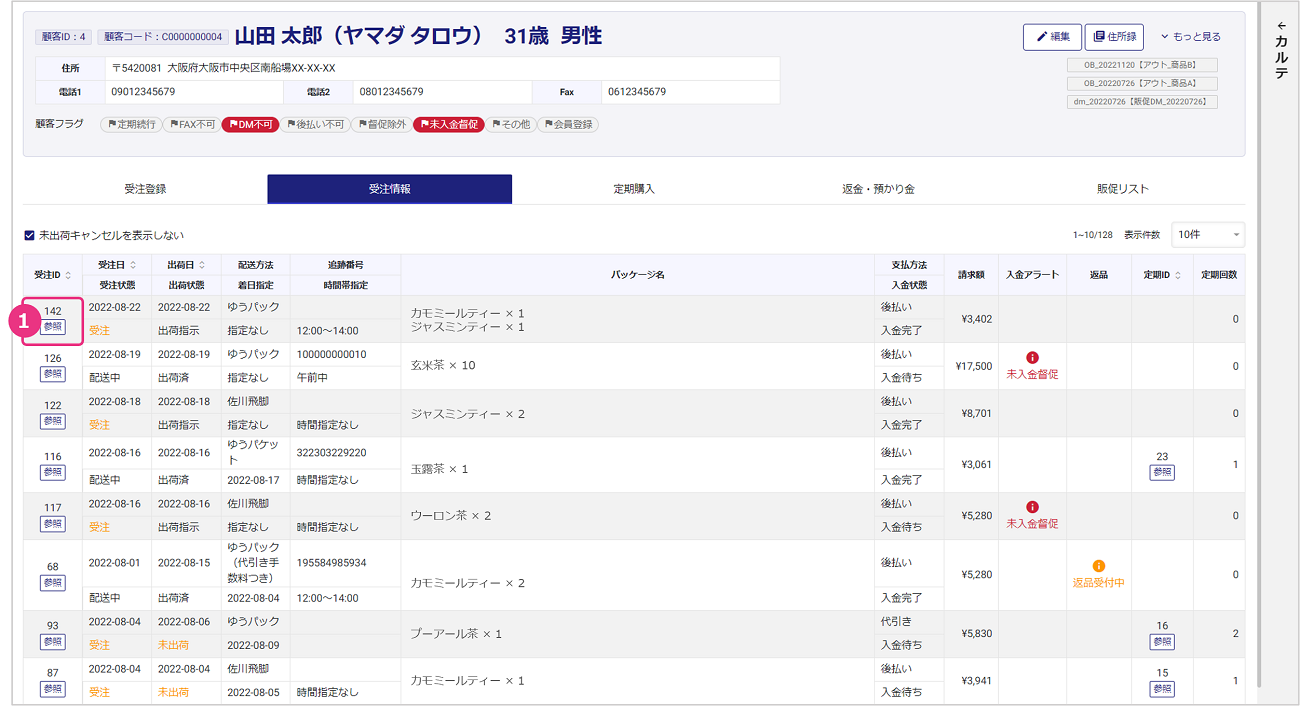
Task: Click the 編集 edit button
Action: click(x=1052, y=37)
